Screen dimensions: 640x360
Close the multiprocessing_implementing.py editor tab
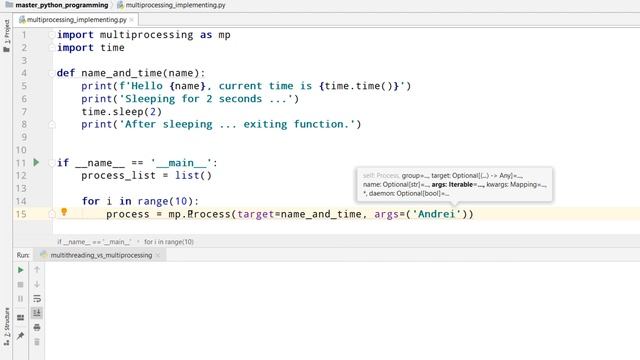point(131,20)
